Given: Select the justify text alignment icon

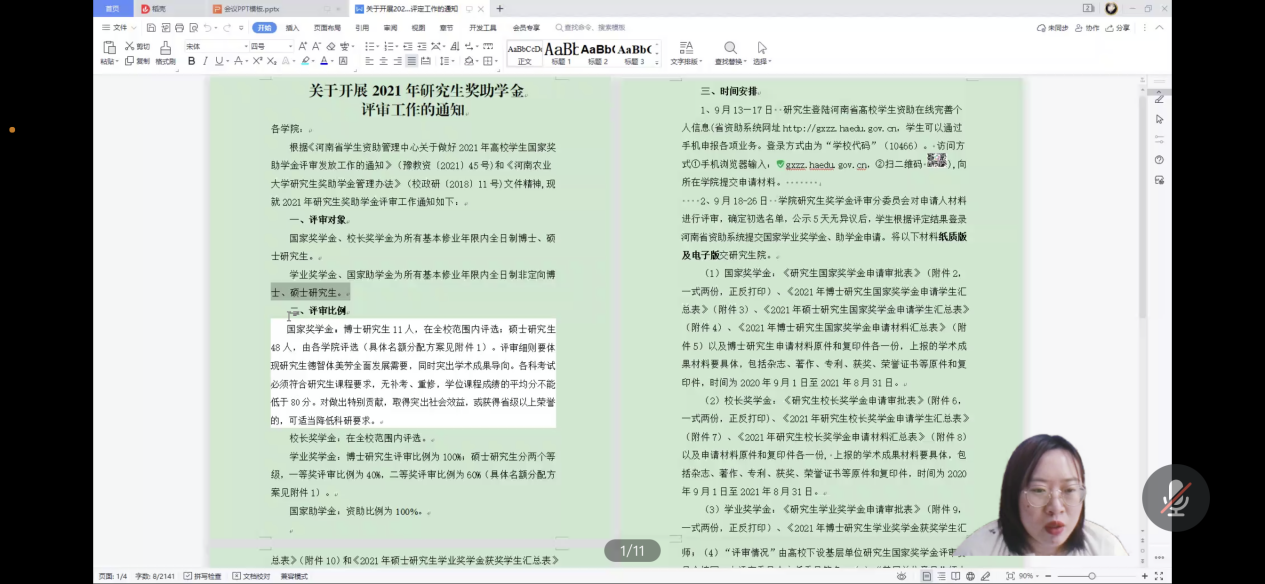Looking at the screenshot, I should click(x=411, y=62).
